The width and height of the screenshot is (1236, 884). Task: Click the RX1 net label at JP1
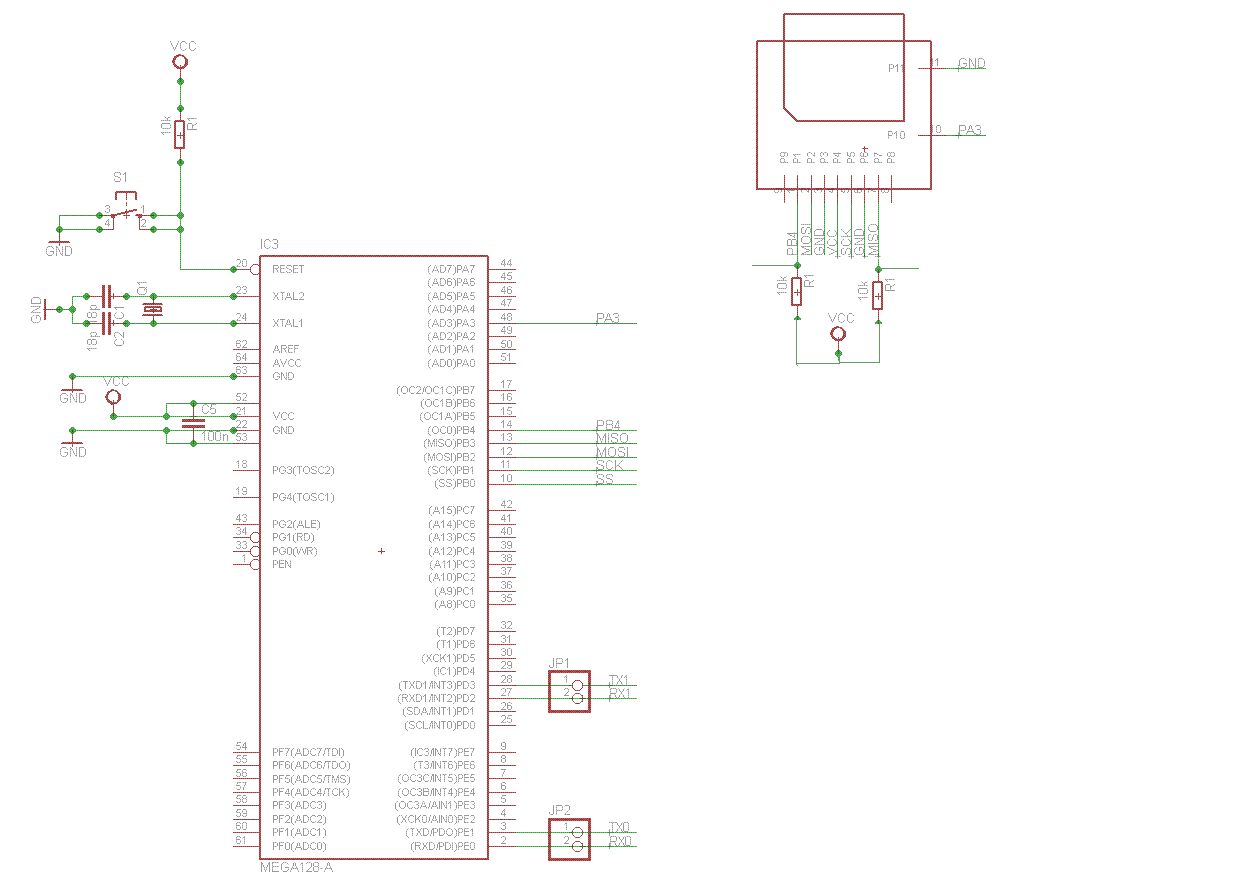click(619, 693)
